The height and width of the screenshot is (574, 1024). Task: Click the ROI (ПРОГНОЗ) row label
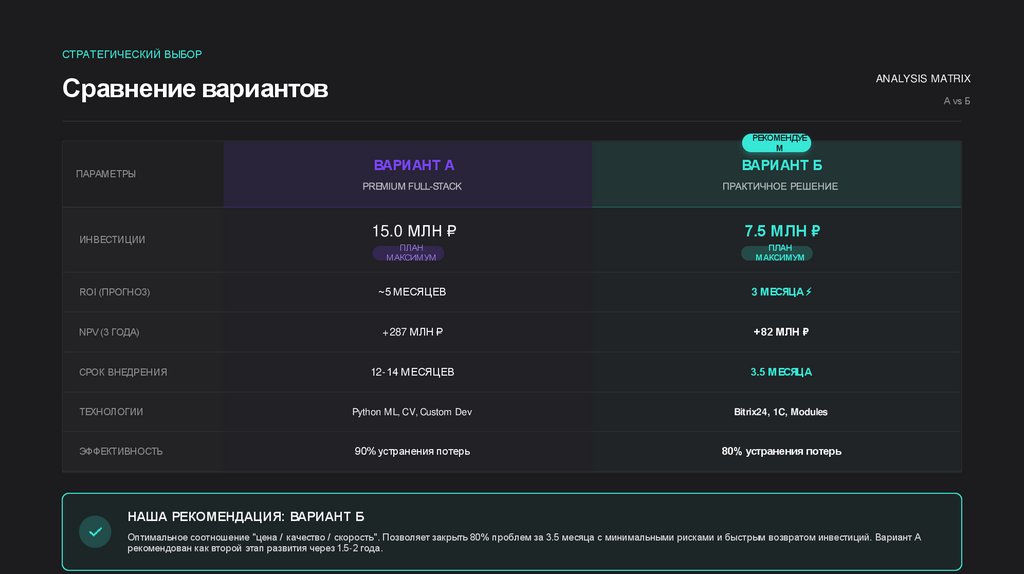(x=114, y=292)
